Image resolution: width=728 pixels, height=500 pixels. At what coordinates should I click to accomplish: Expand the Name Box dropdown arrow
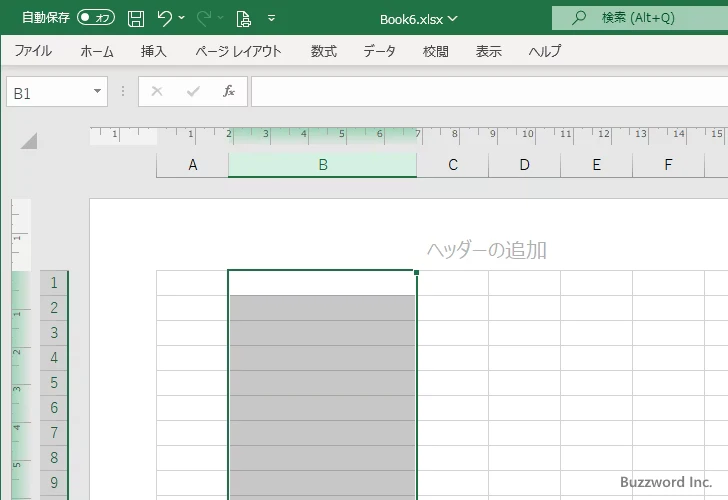[97, 91]
